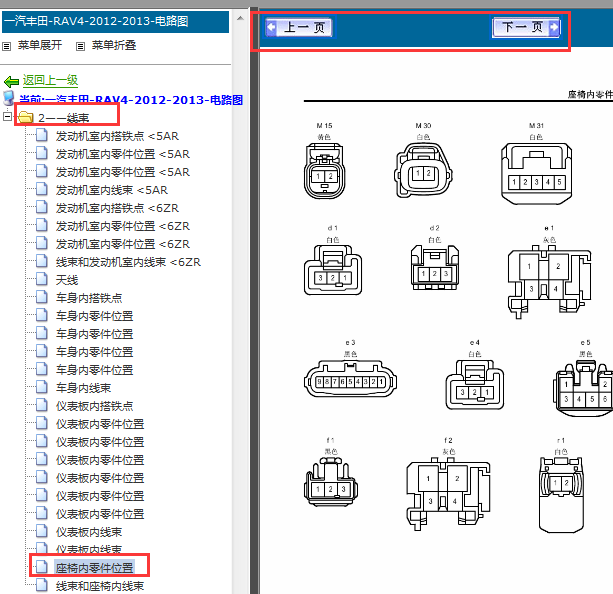This screenshot has width=613, height=594.
Task: Click page icon beside 线束和座椅内线束
Action: tap(41, 585)
